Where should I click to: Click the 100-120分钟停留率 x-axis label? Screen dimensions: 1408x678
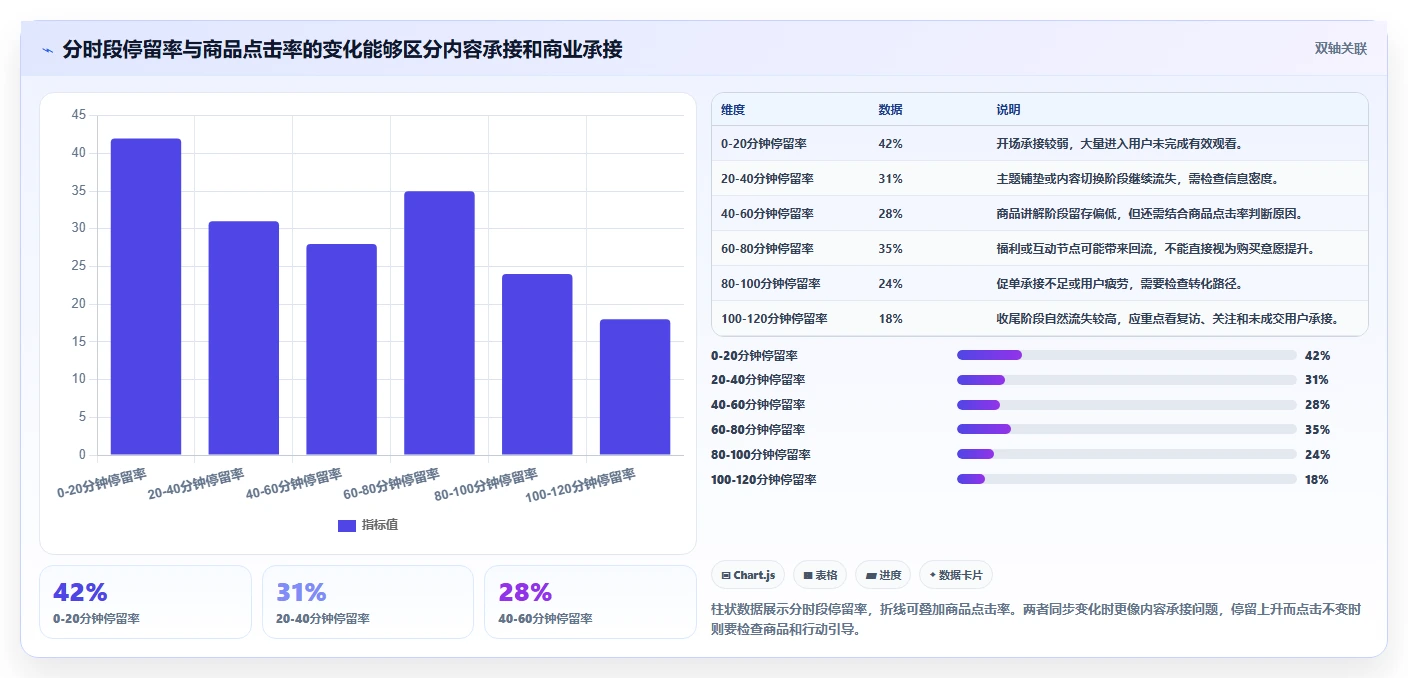pyautogui.click(x=580, y=485)
